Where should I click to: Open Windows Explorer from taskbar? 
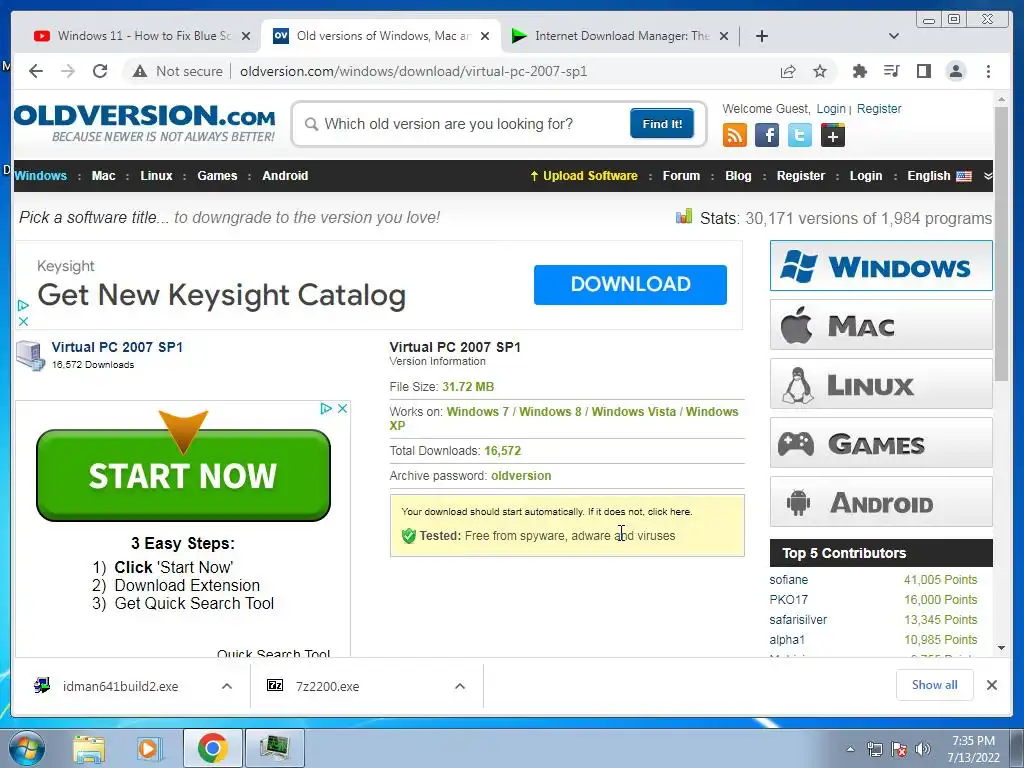point(89,748)
